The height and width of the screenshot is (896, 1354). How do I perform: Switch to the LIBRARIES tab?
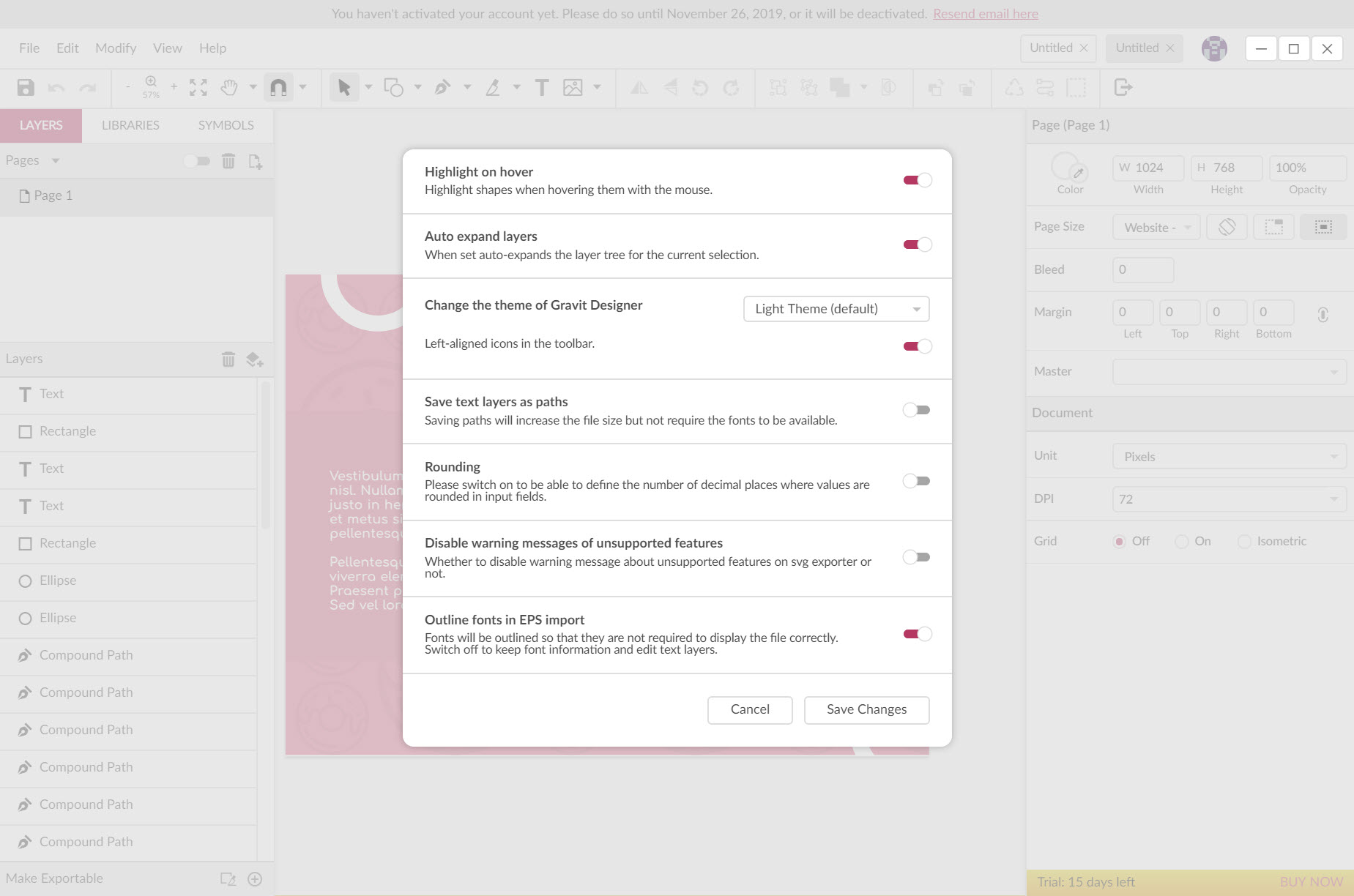point(130,125)
